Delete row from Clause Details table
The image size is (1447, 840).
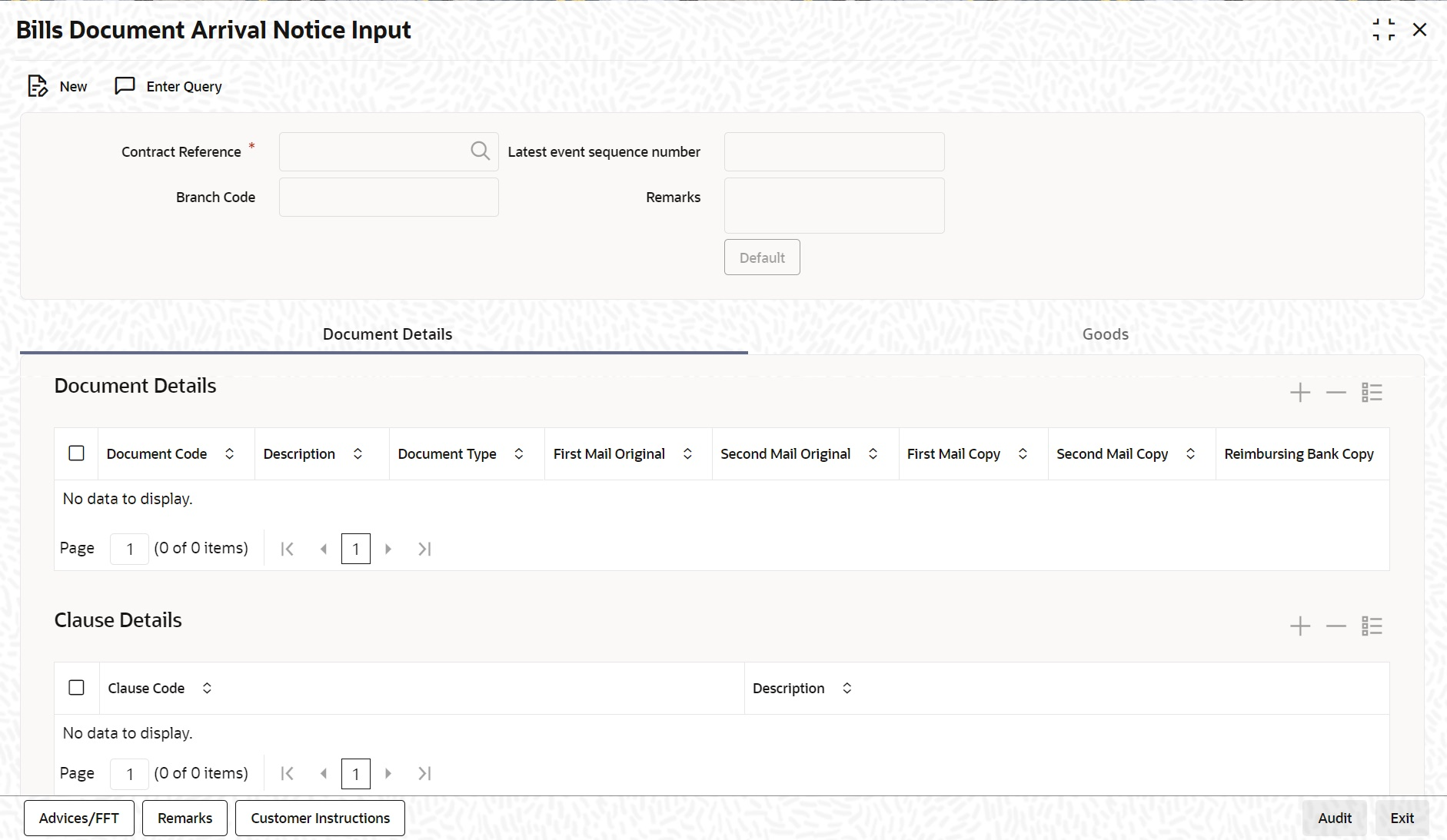1336,626
